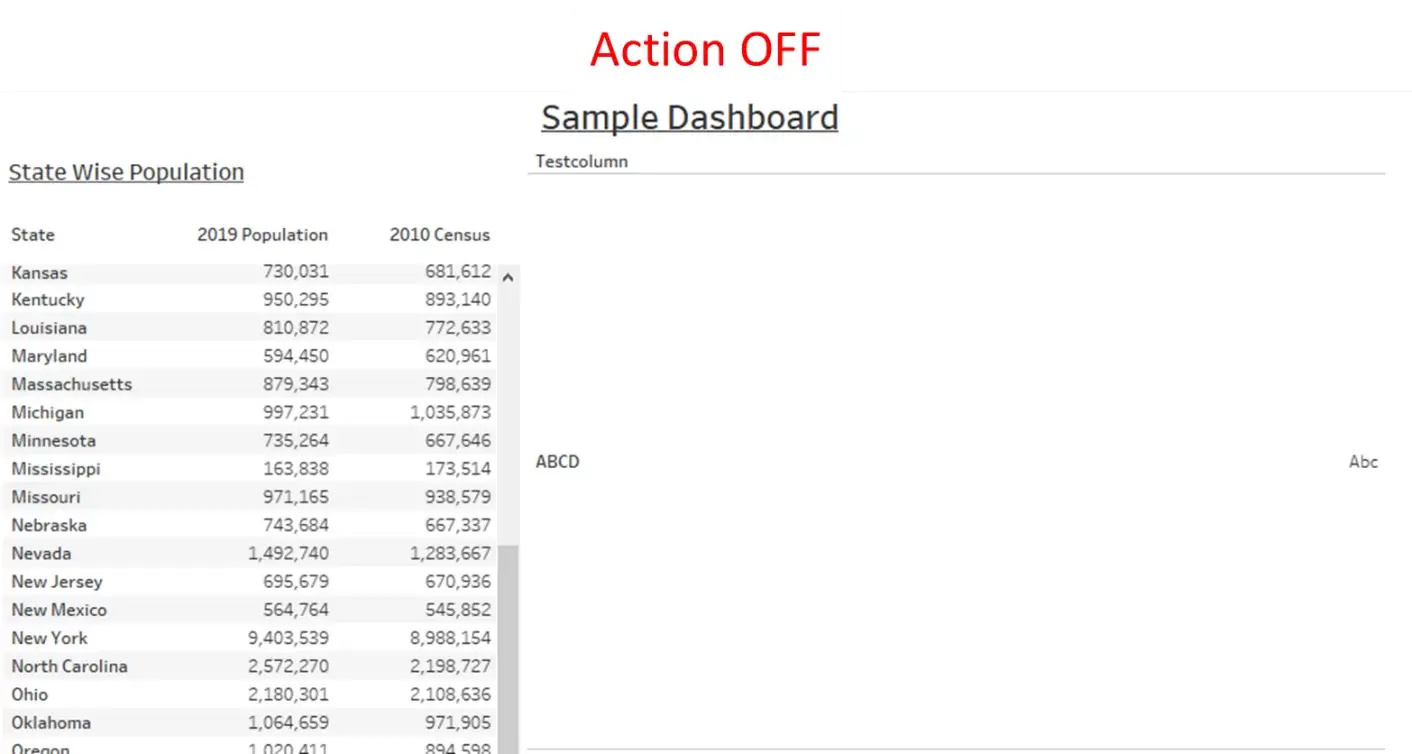Select the New York row

[x=251, y=638]
